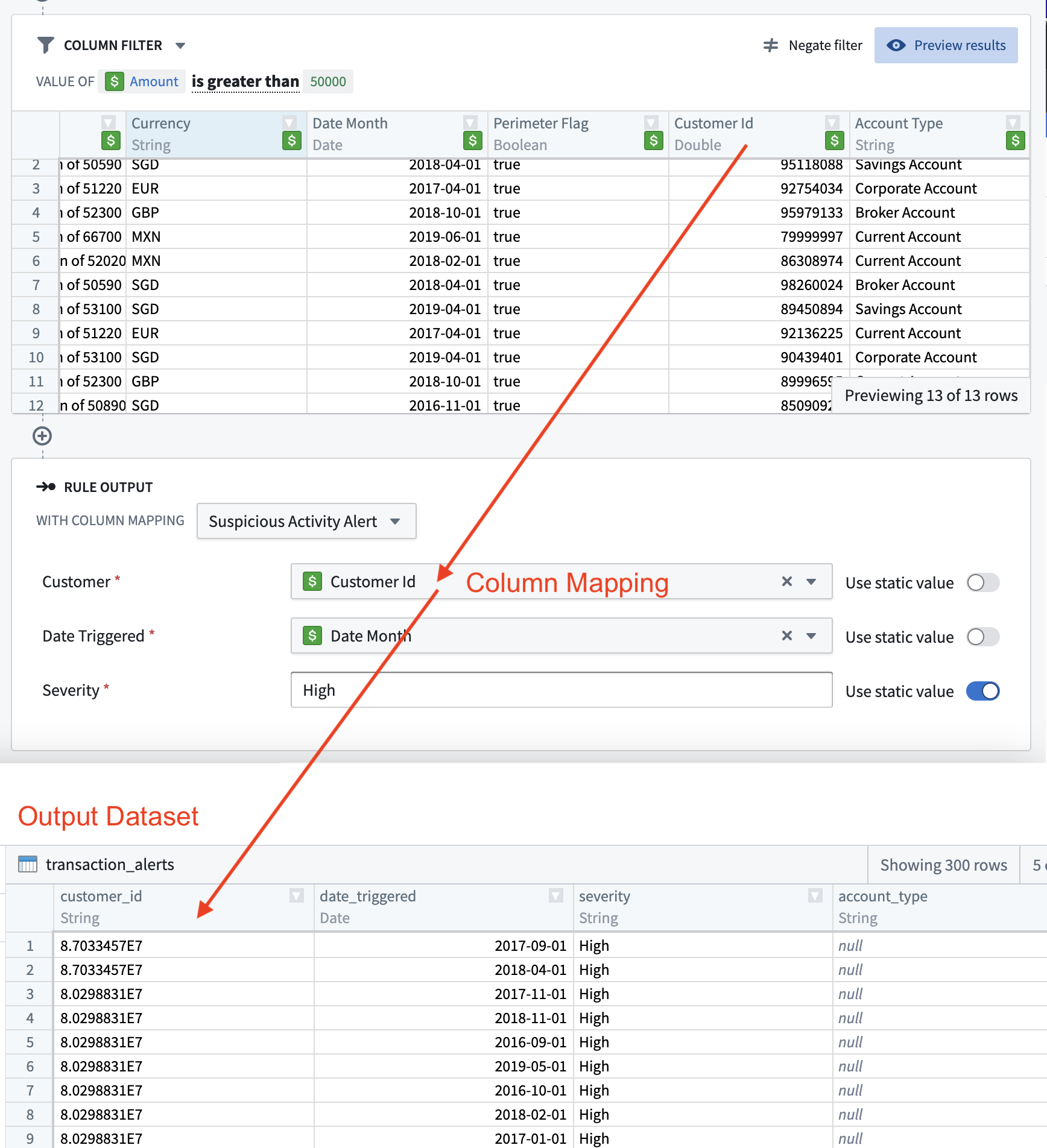This screenshot has width=1047, height=1148.
Task: Open the Column Filter type dropdown arrow
Action: (180, 46)
